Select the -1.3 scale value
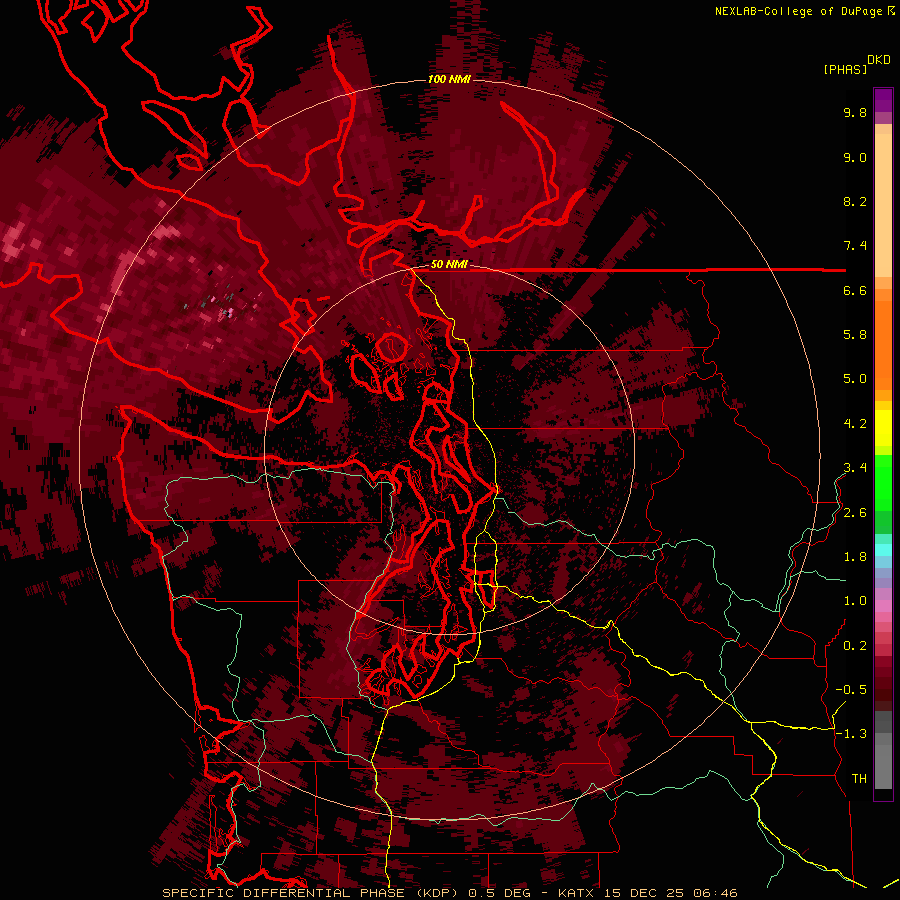Viewport: 900px width, 900px height. coord(851,734)
